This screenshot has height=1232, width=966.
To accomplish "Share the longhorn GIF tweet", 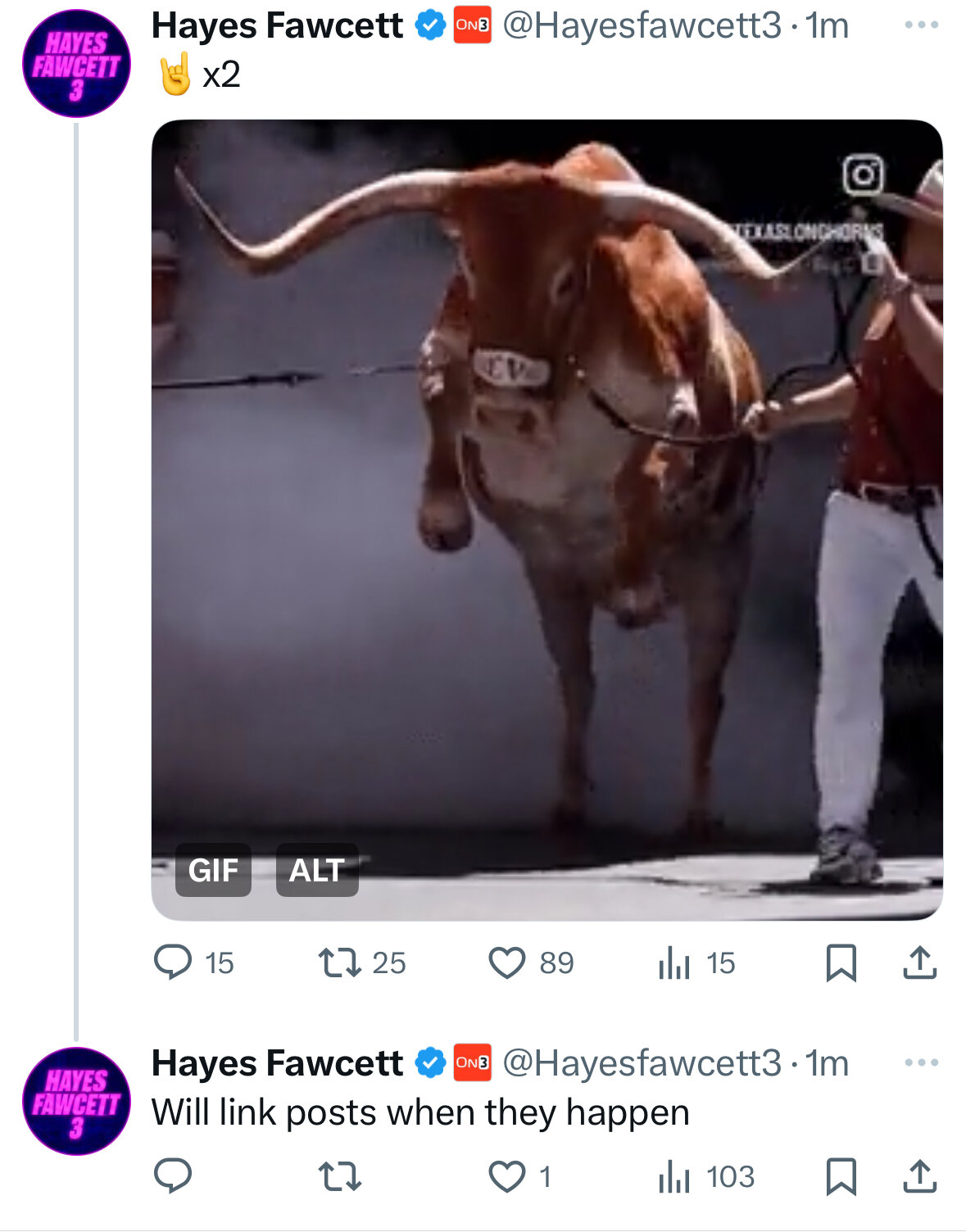I will [919, 962].
